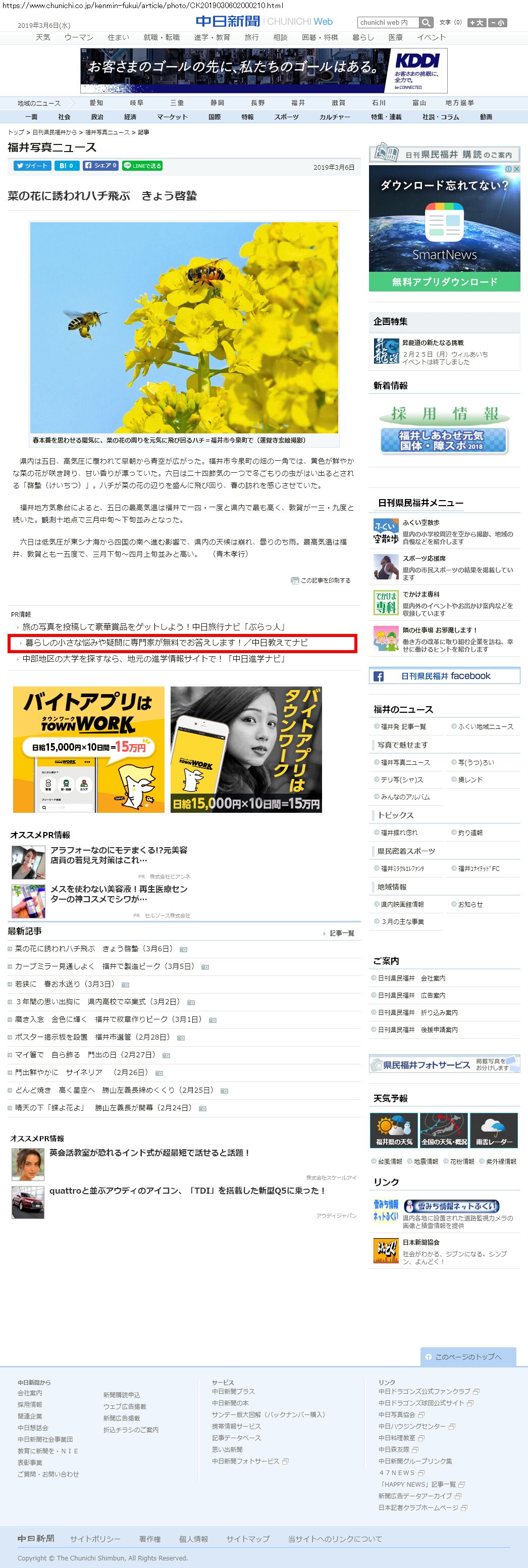Screen dimensions: 528x1568
Task: Open 花粉情報 link
Action: (x=462, y=1161)
